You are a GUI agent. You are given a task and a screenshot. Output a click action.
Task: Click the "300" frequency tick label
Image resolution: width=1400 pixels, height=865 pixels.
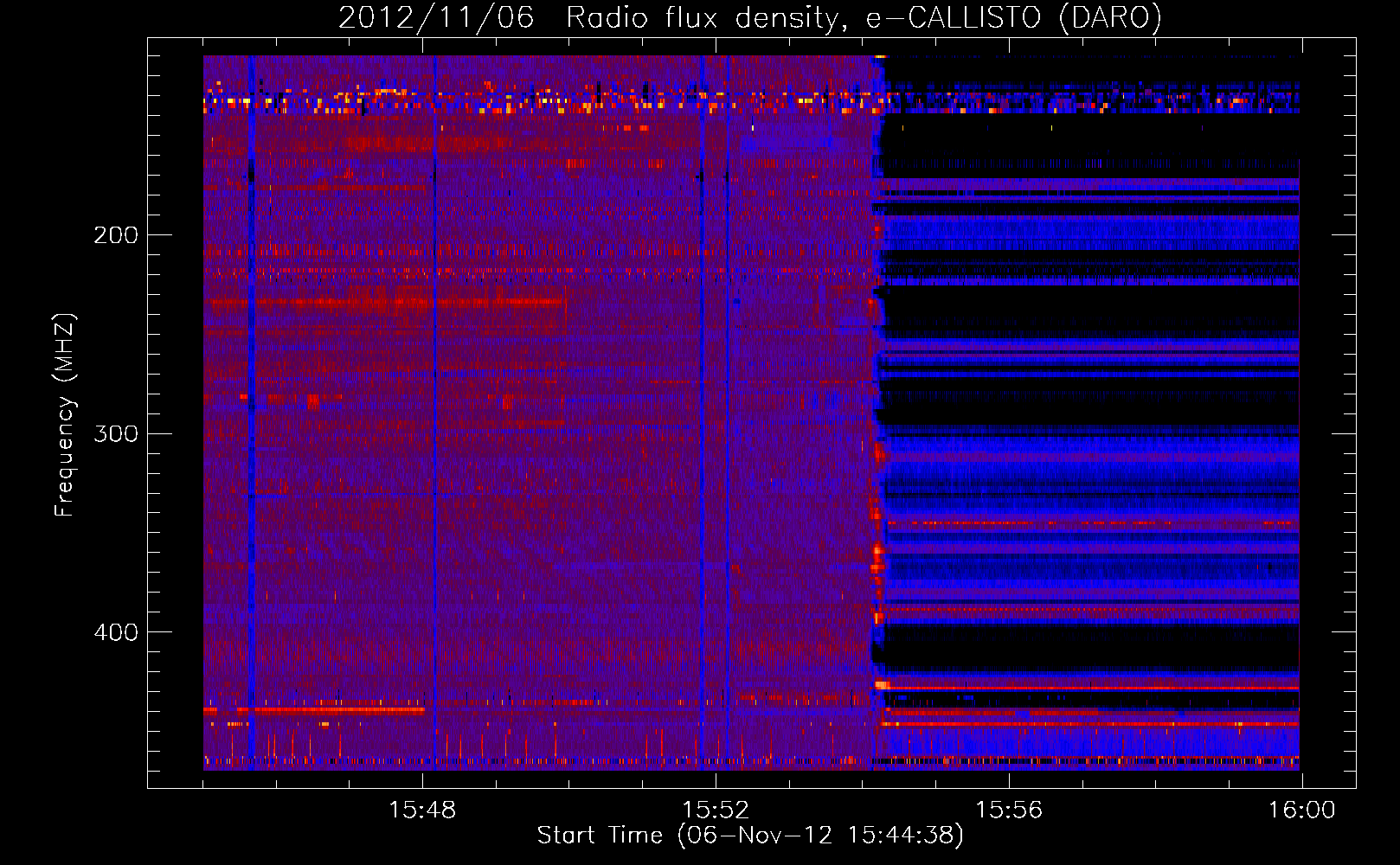[115, 433]
